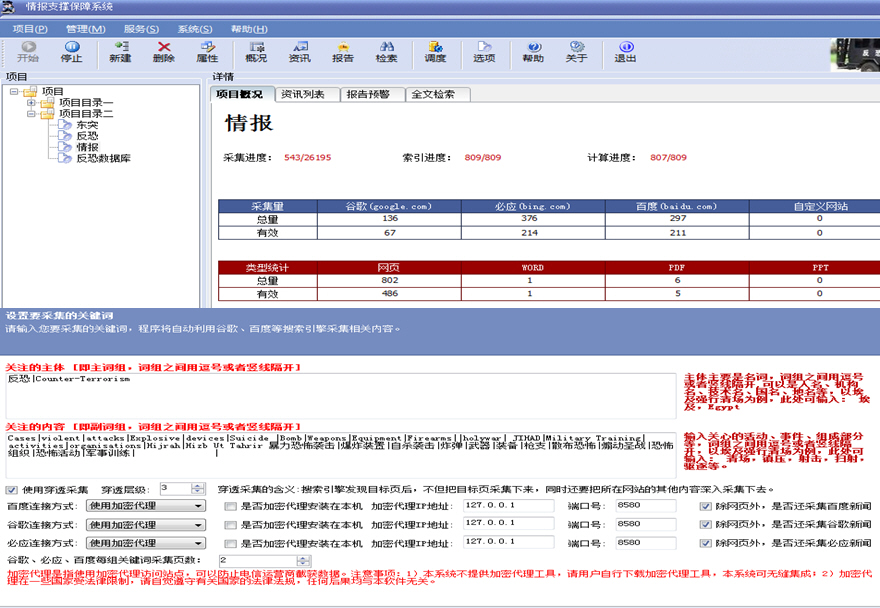Open the 必应连接方式 dropdown
The height and width of the screenshot is (608, 880).
pyautogui.click(x=145, y=543)
